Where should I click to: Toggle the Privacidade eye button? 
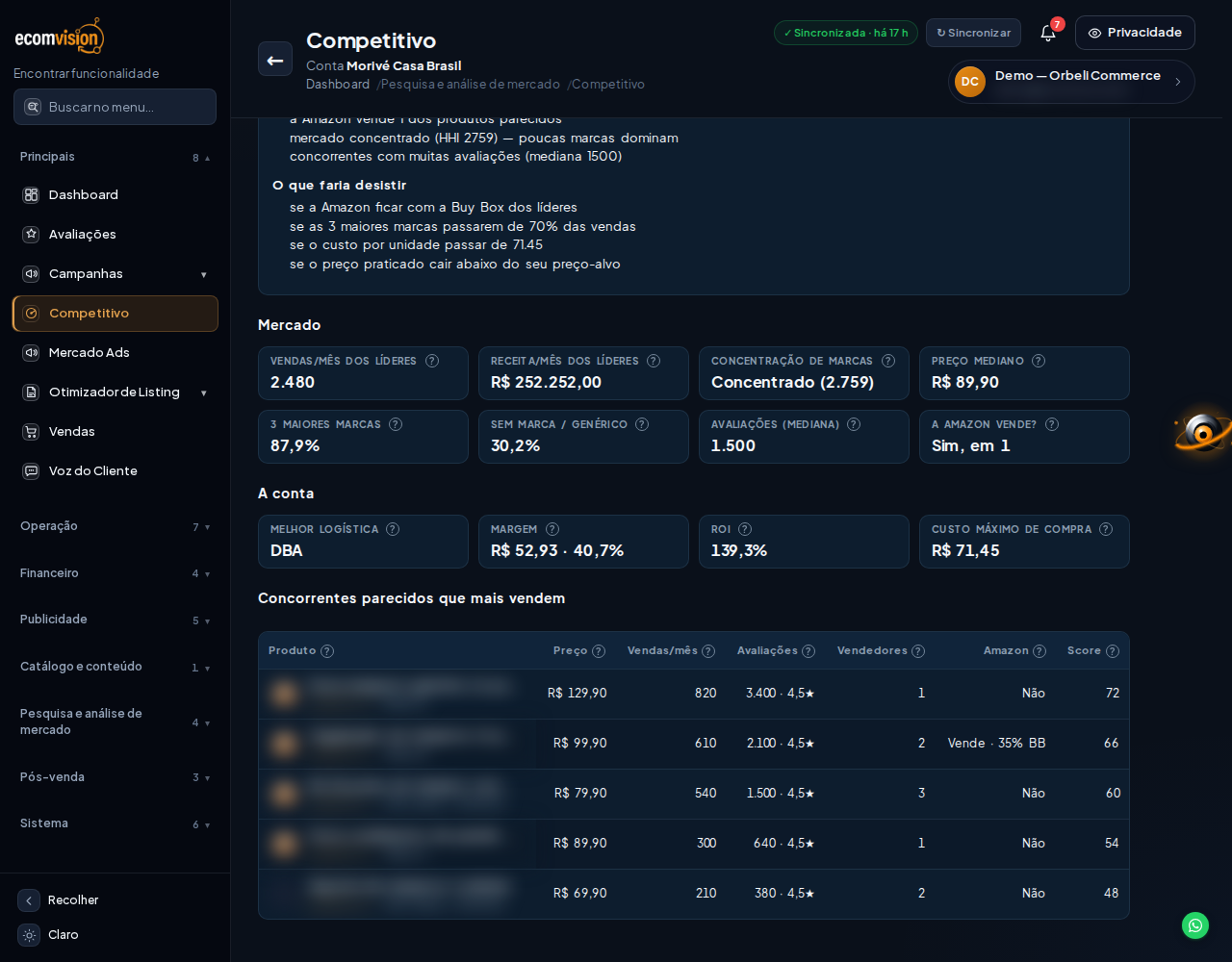click(1135, 33)
